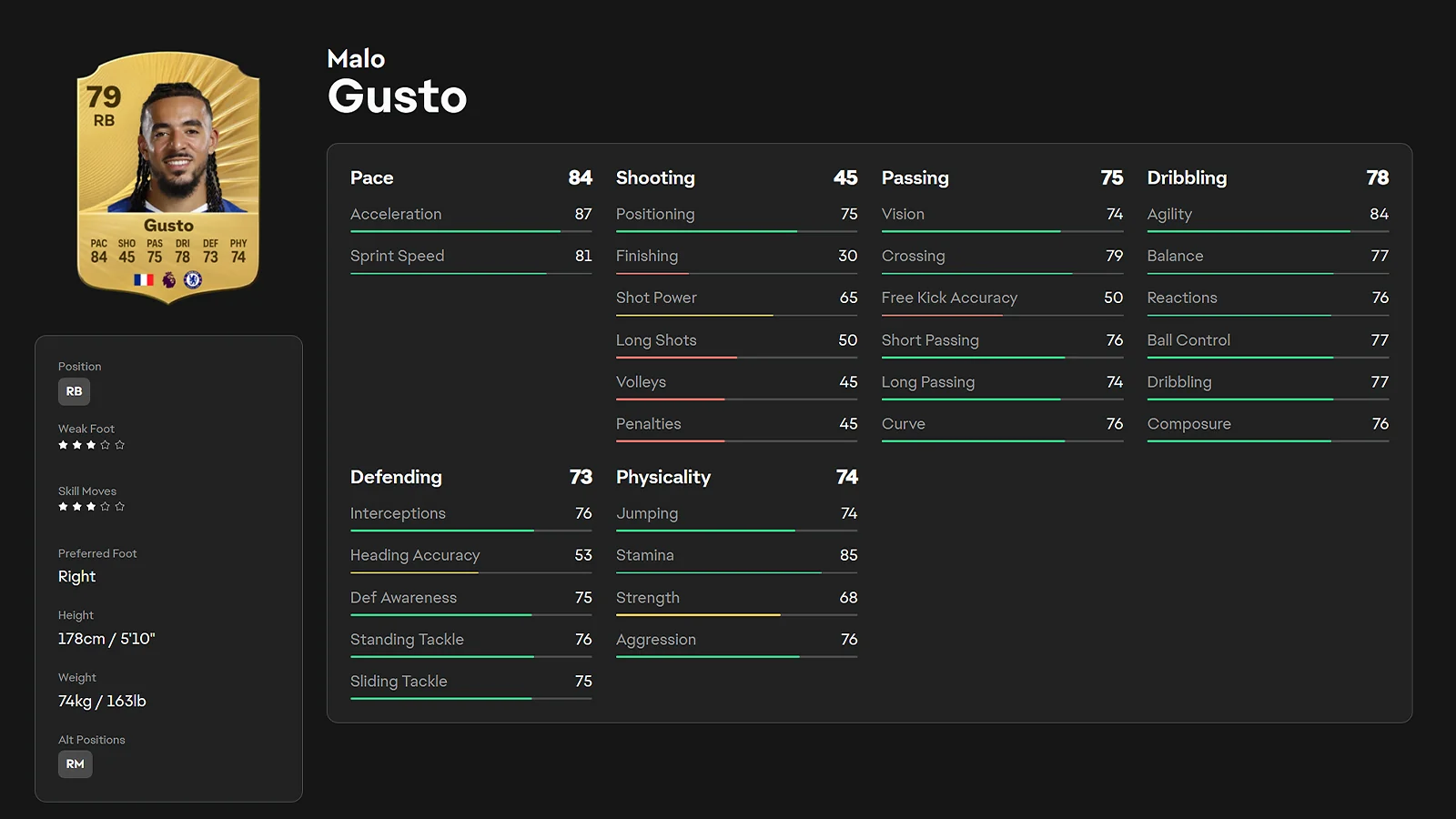Click the Heading Accuracy label
The width and height of the screenshot is (1456, 819).
coord(415,555)
